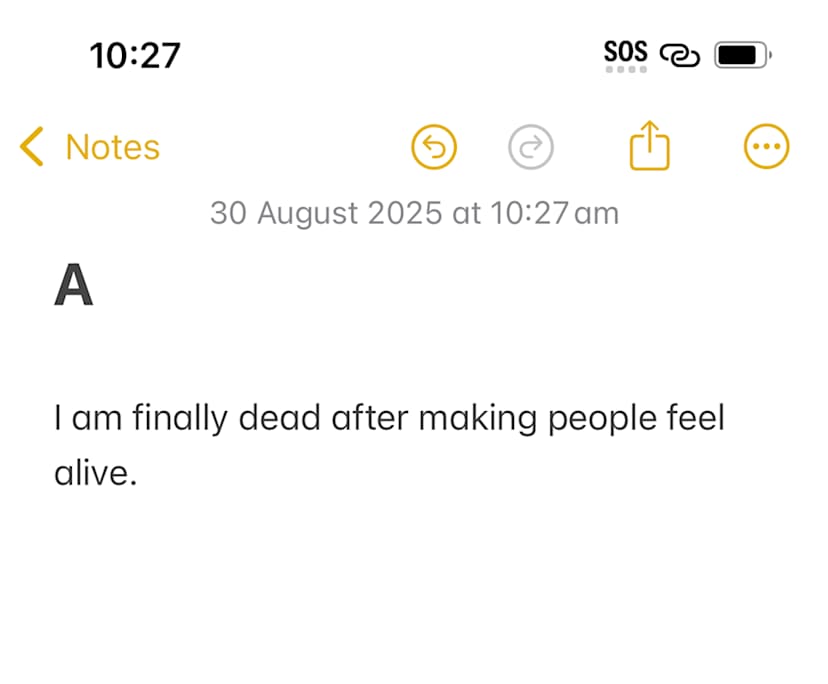Place cursor in the note title "A"
The height and width of the screenshot is (684, 828).
73,286
